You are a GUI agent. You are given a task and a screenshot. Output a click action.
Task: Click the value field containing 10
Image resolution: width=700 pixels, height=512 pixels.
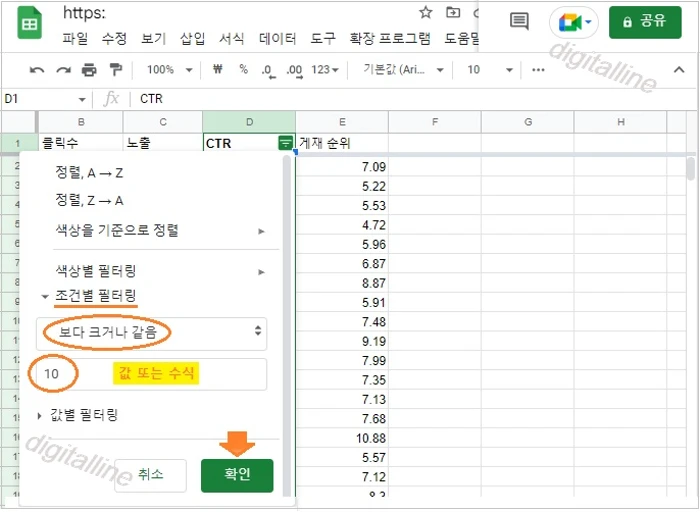[151, 374]
